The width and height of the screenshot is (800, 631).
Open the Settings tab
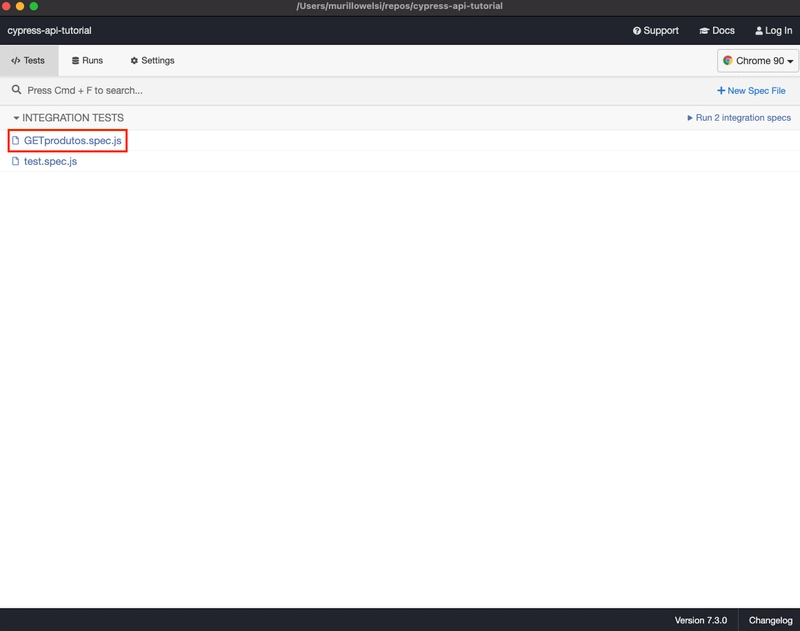pos(152,61)
